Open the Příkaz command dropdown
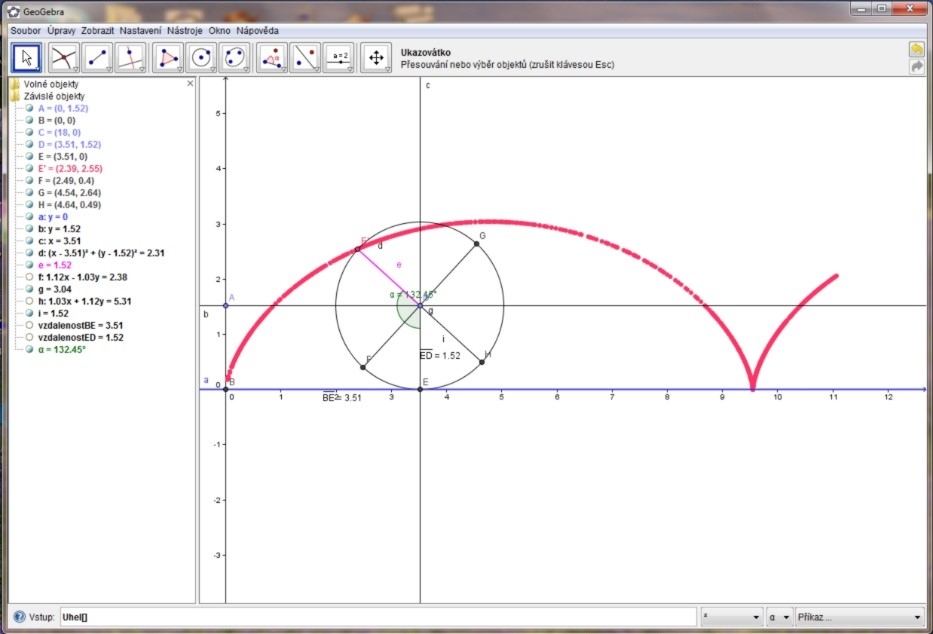The height and width of the screenshot is (634, 933). click(860, 617)
